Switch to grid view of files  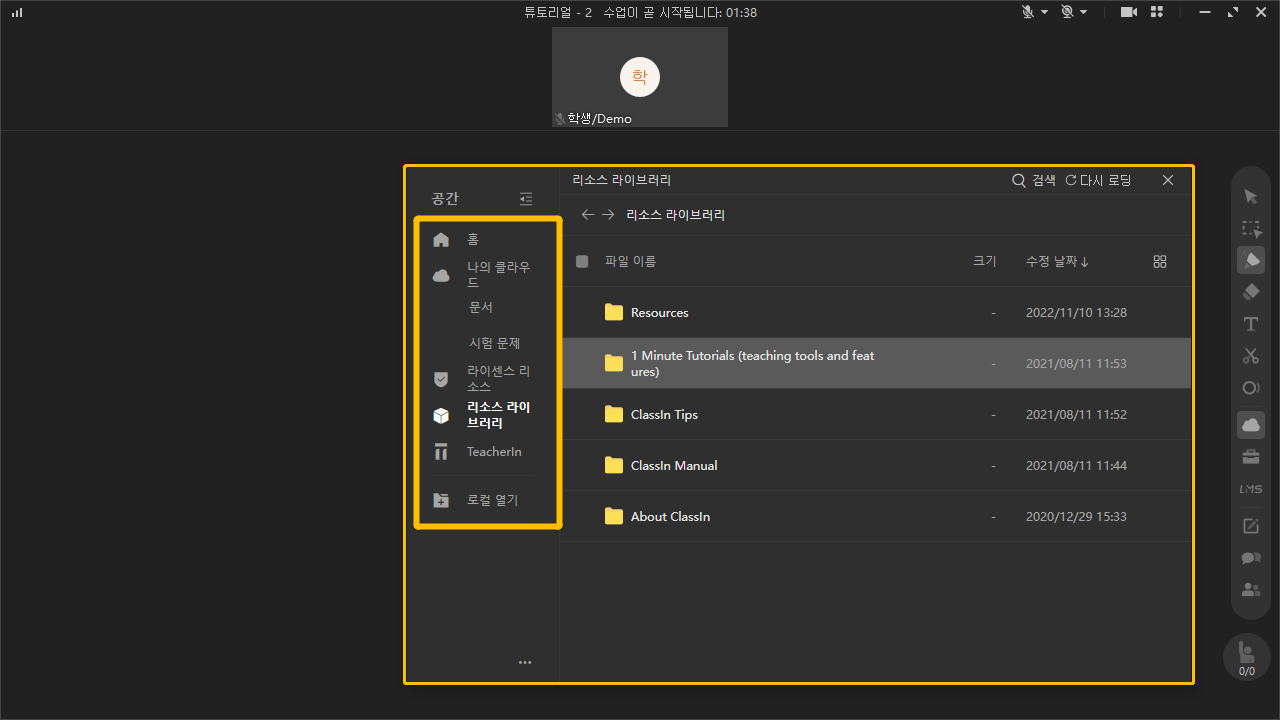pyautogui.click(x=1160, y=261)
